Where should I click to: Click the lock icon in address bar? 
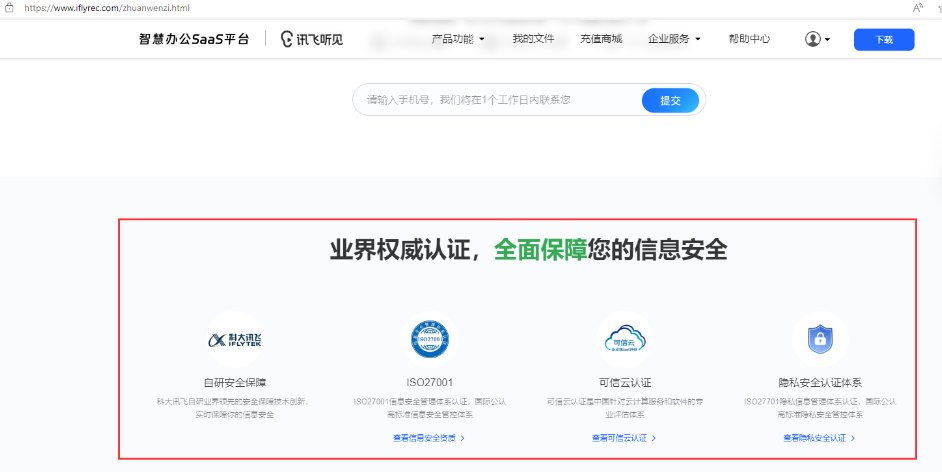click(x=9, y=8)
